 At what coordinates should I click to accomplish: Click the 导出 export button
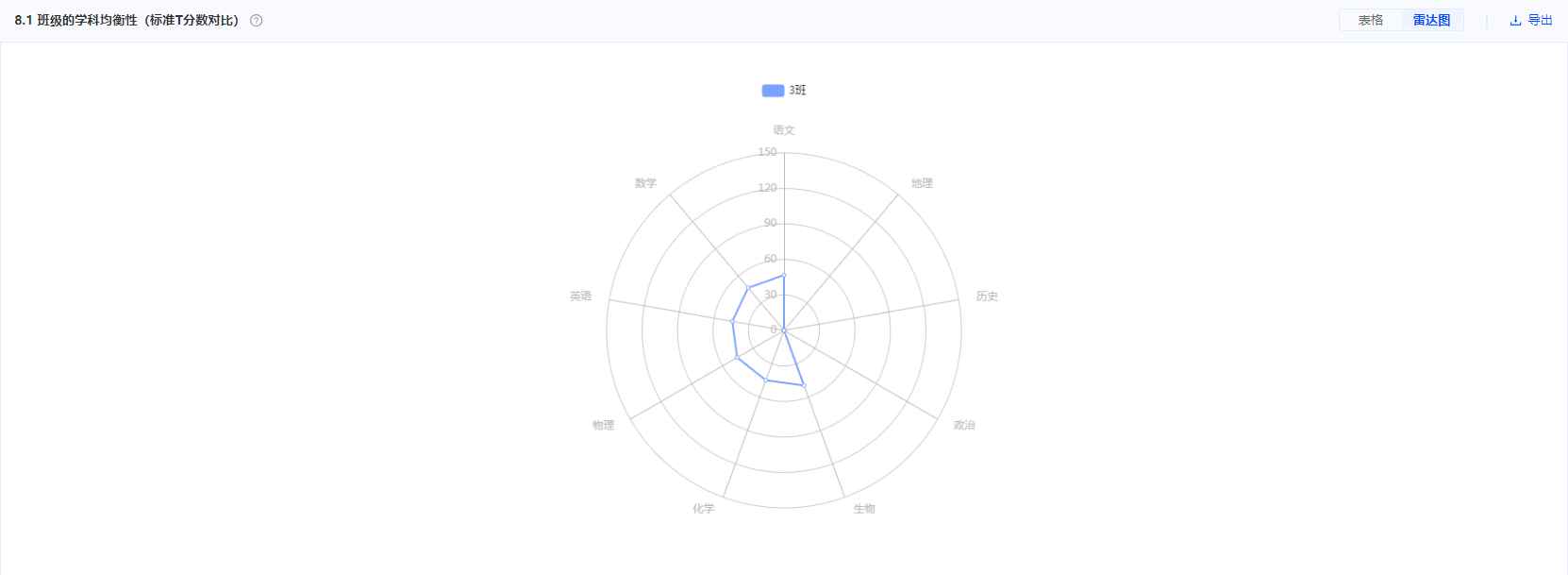[x=1531, y=20]
